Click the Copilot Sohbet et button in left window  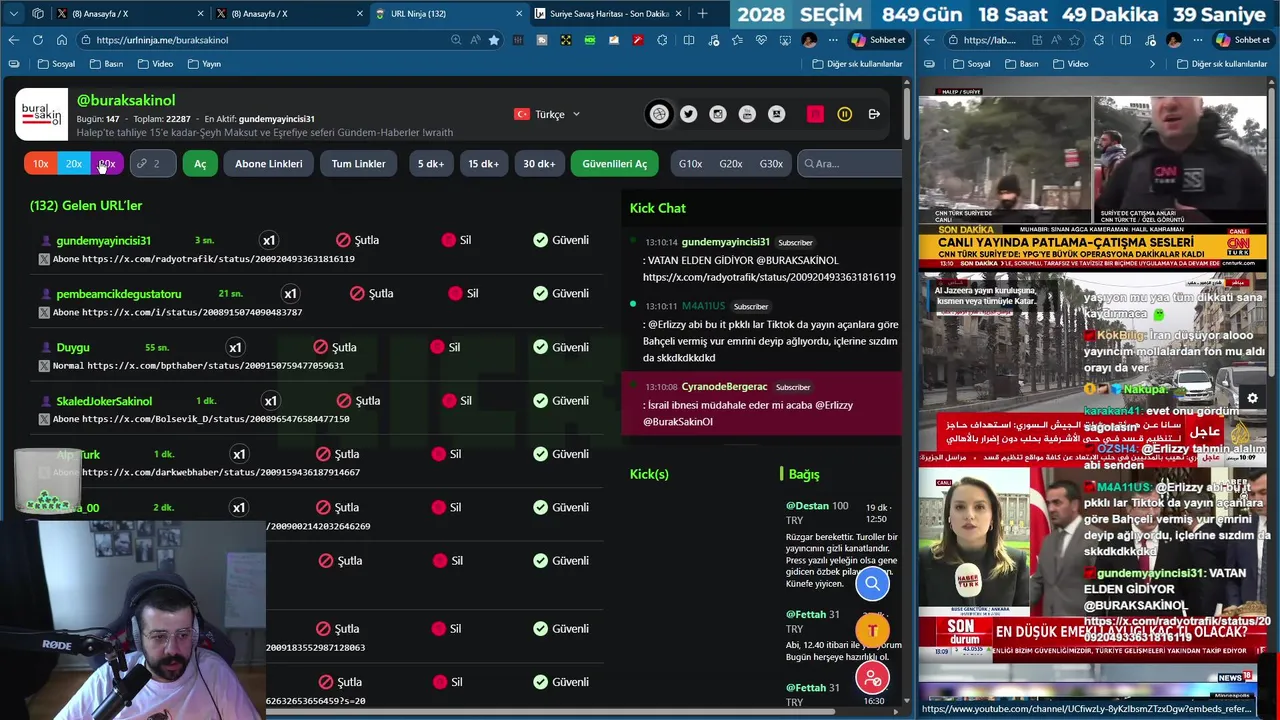[878, 40]
